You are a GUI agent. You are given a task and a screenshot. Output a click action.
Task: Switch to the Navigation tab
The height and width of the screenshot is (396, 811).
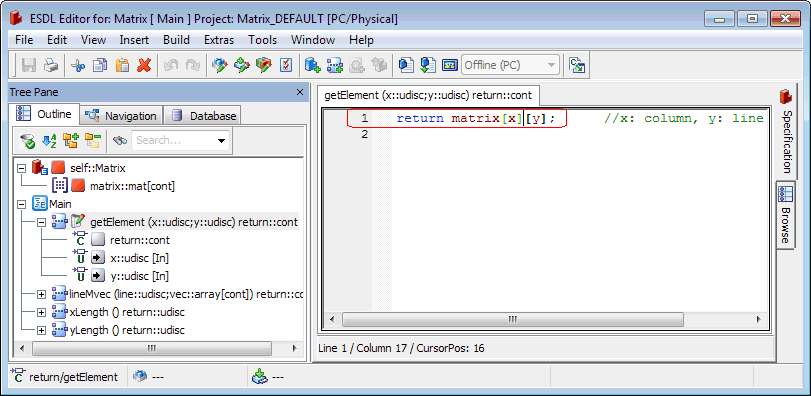coord(122,116)
